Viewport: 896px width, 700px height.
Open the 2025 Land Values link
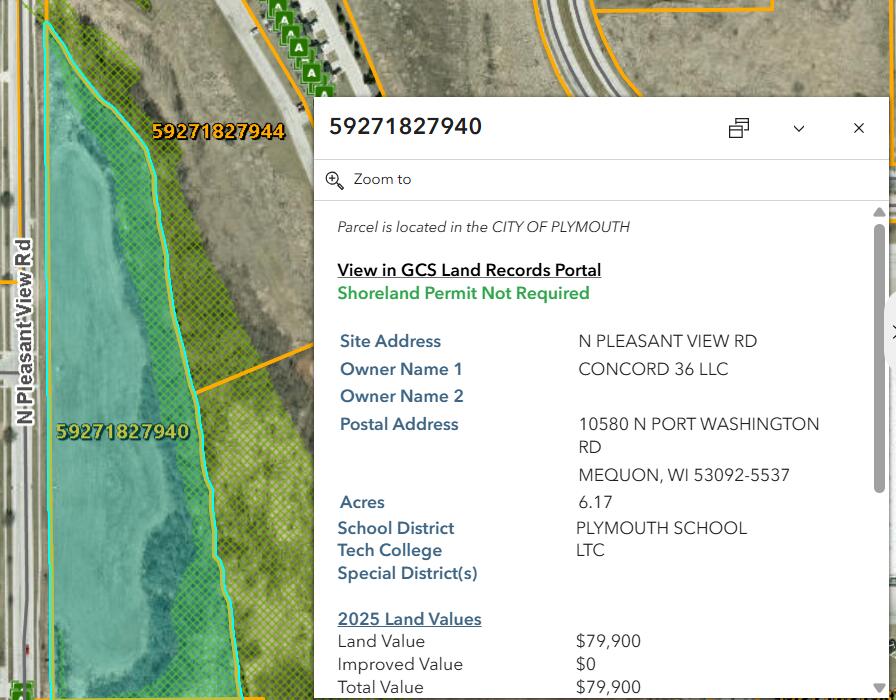409,619
